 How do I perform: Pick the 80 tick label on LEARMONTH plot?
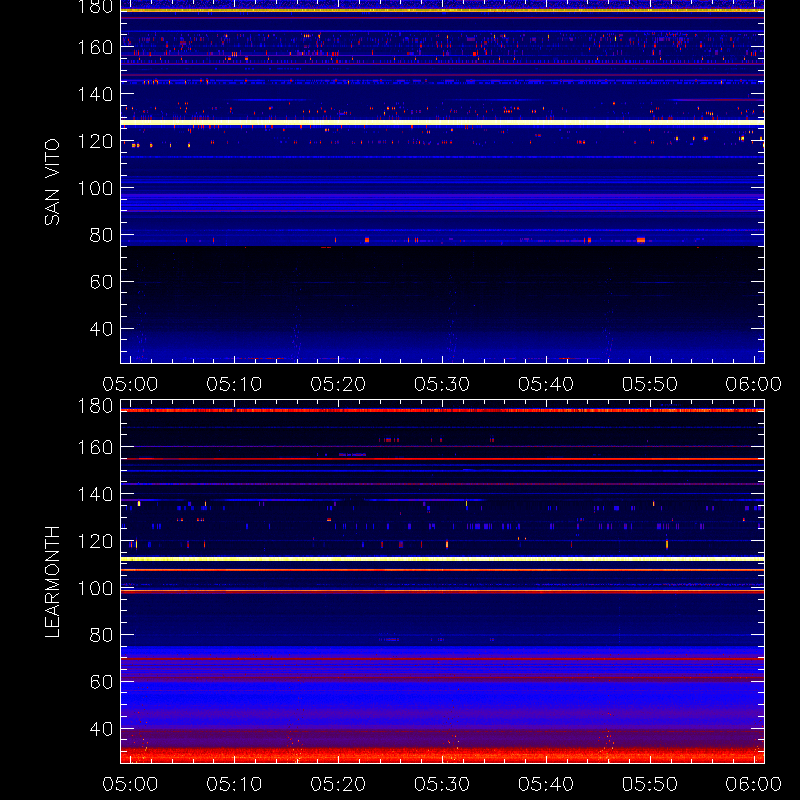tap(101, 635)
